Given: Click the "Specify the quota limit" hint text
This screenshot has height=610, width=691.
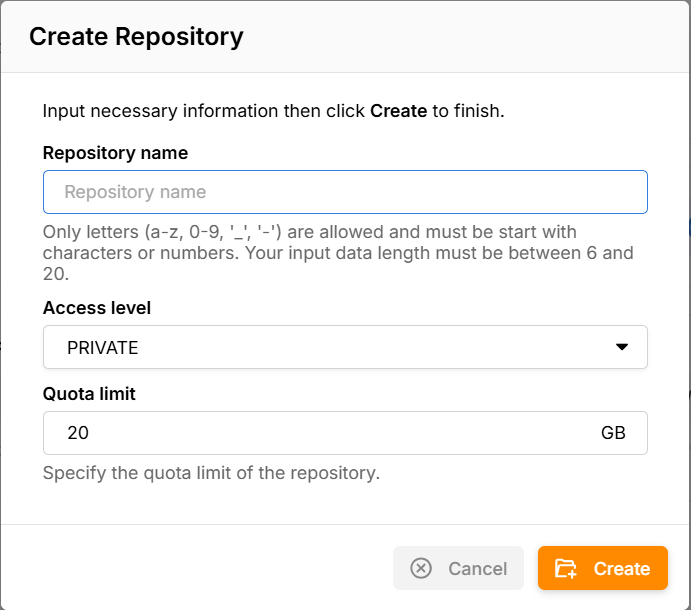Looking at the screenshot, I should click(211, 472).
